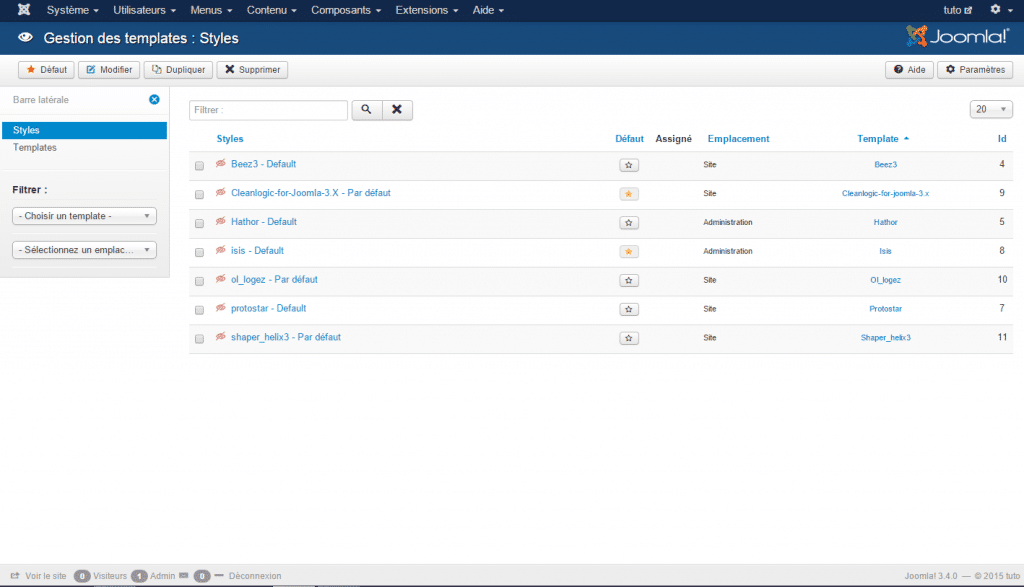Click the search magnifier icon button
The image size is (1024, 587).
tap(366, 110)
